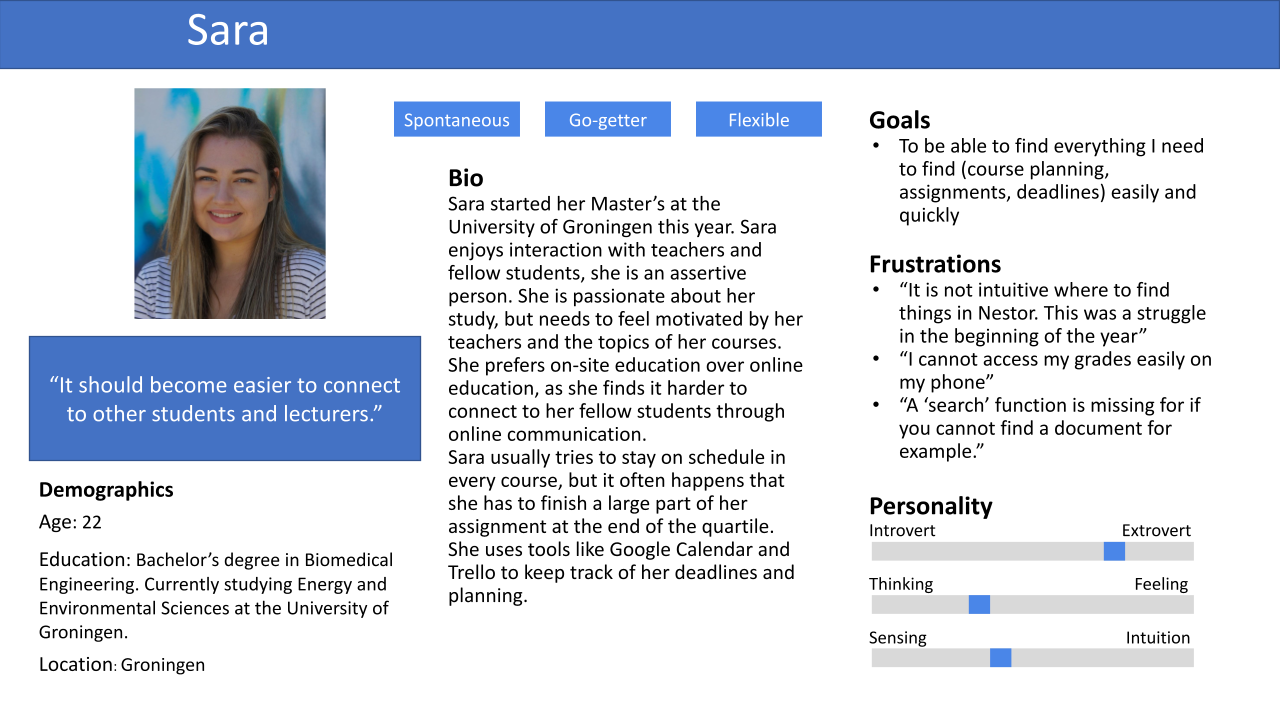1280x720 pixels.
Task: Click the Frustrations heading
Action: pos(934,264)
